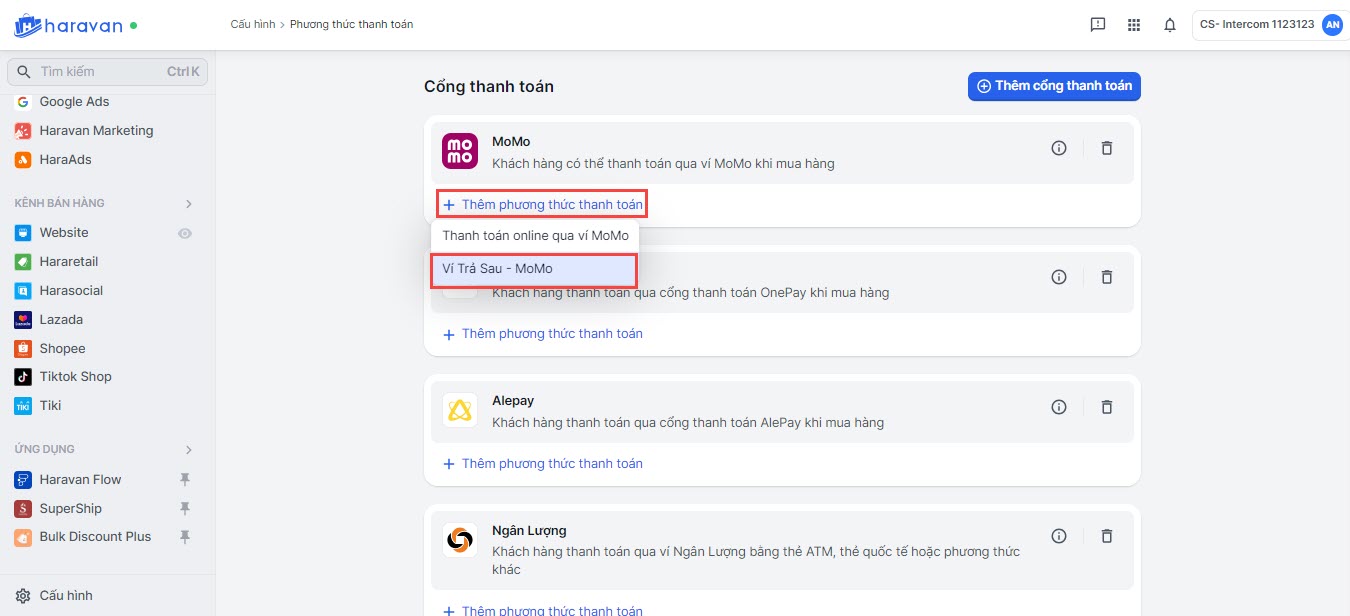This screenshot has height=616, width=1350.
Task: Focus the Tìm kiếm search field
Action: click(x=107, y=72)
